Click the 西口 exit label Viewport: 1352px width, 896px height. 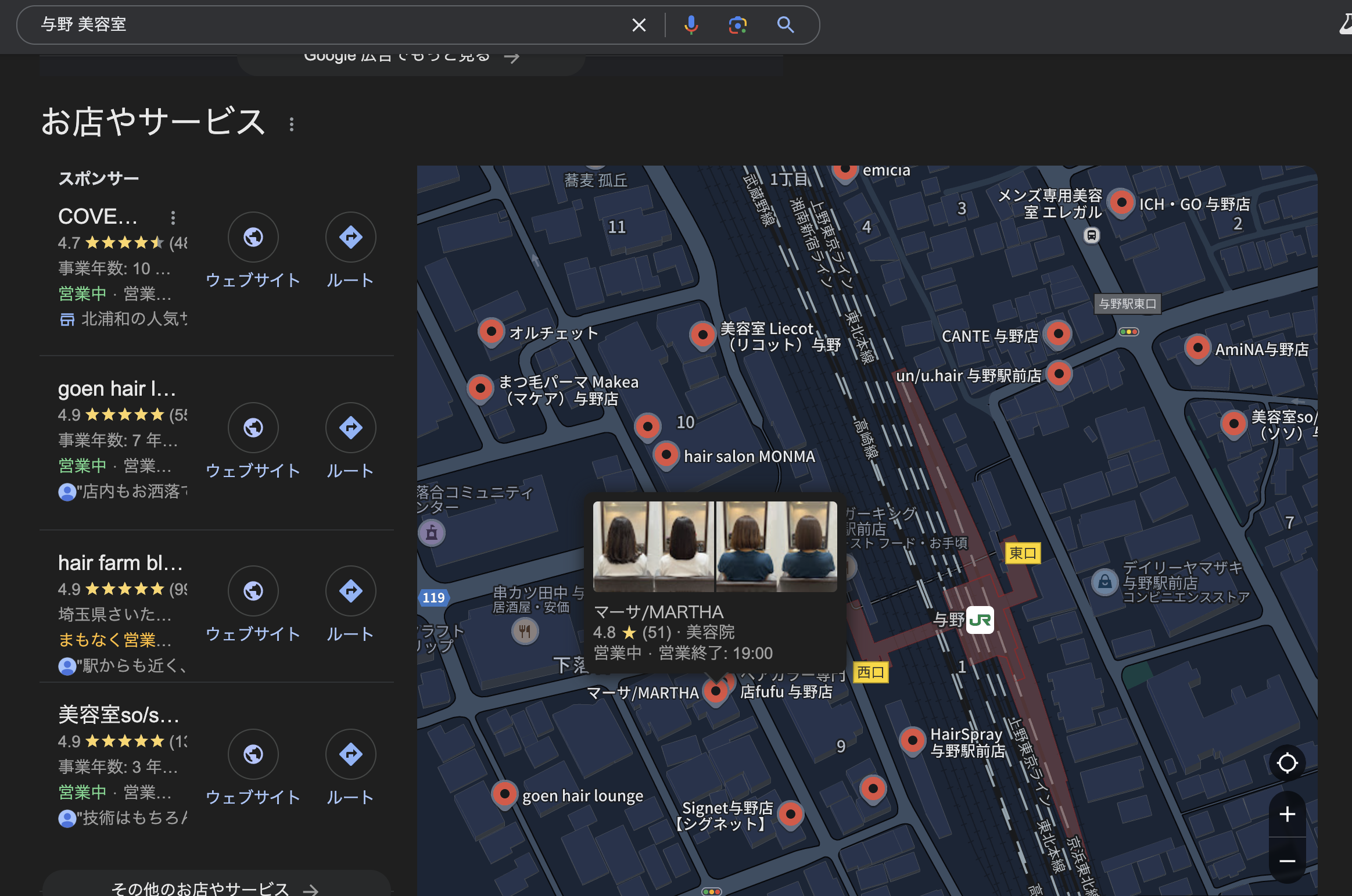[x=870, y=672]
